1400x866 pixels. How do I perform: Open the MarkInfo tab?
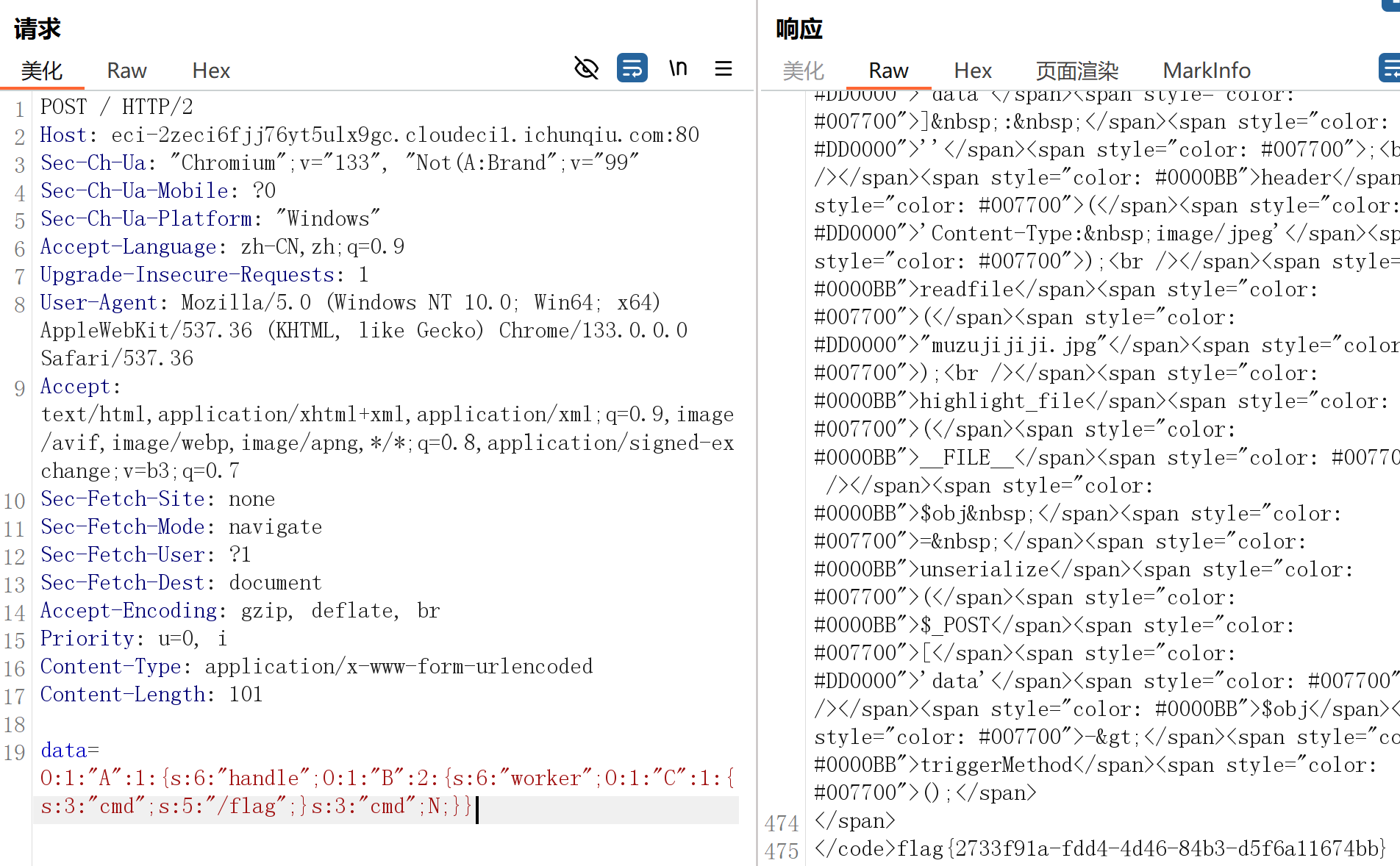[x=1207, y=71]
